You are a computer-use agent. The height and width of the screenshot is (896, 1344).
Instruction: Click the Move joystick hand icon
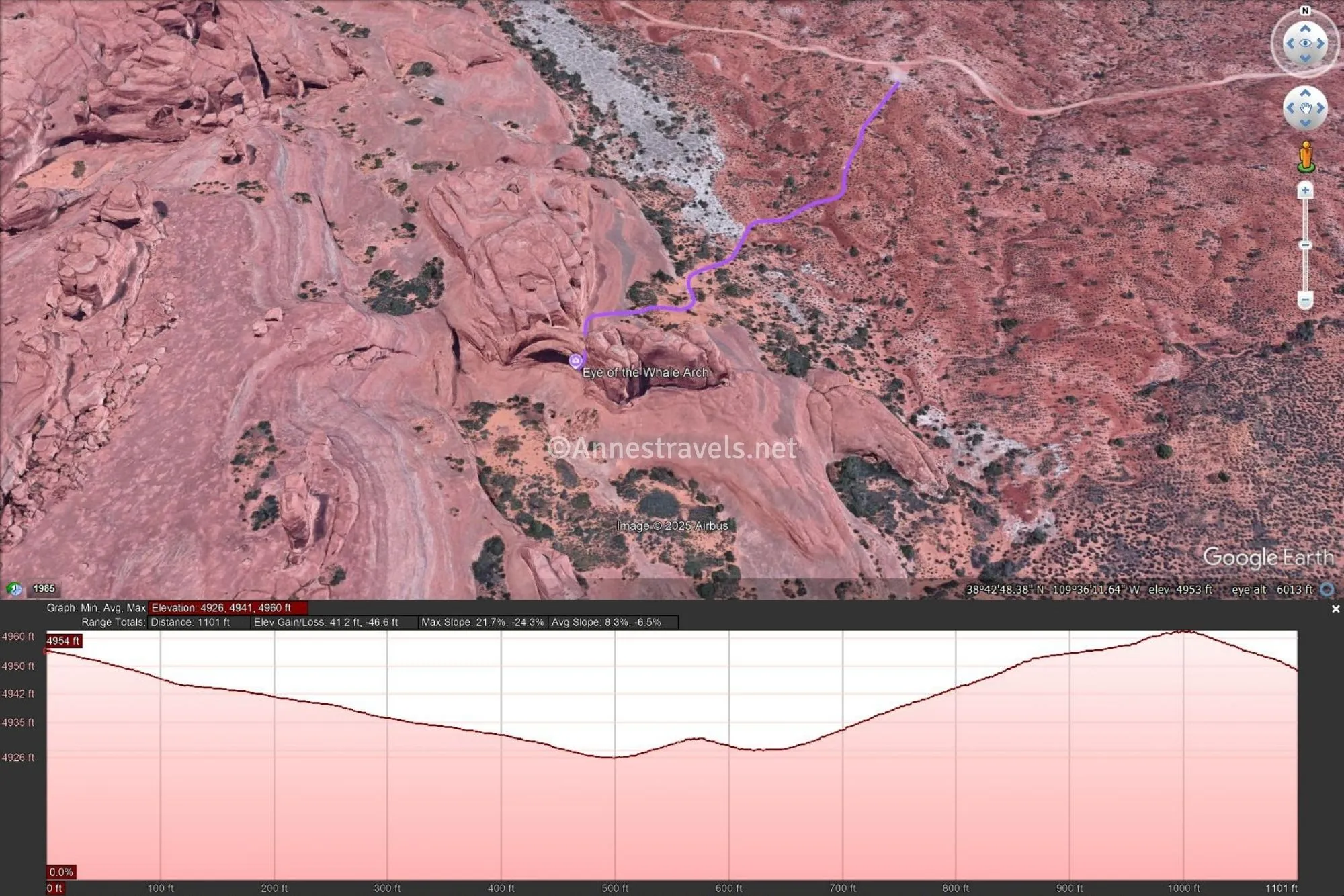1305,108
